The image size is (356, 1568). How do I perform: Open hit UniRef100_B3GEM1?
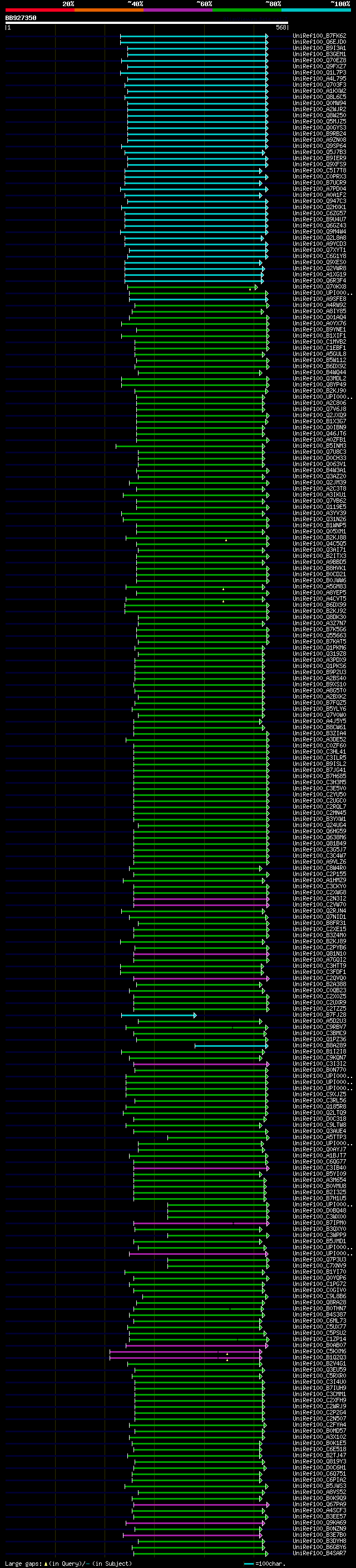click(x=319, y=54)
